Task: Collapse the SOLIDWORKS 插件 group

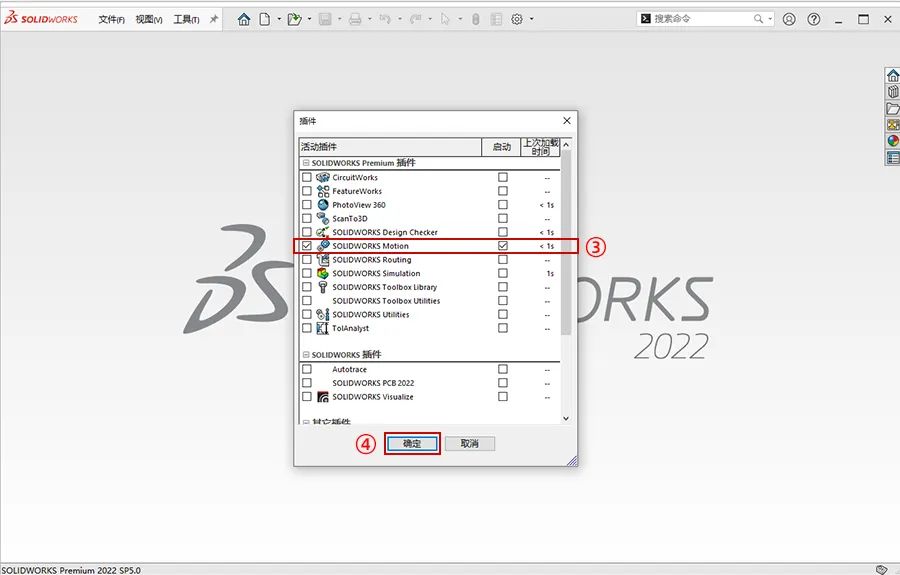Action: (306, 355)
